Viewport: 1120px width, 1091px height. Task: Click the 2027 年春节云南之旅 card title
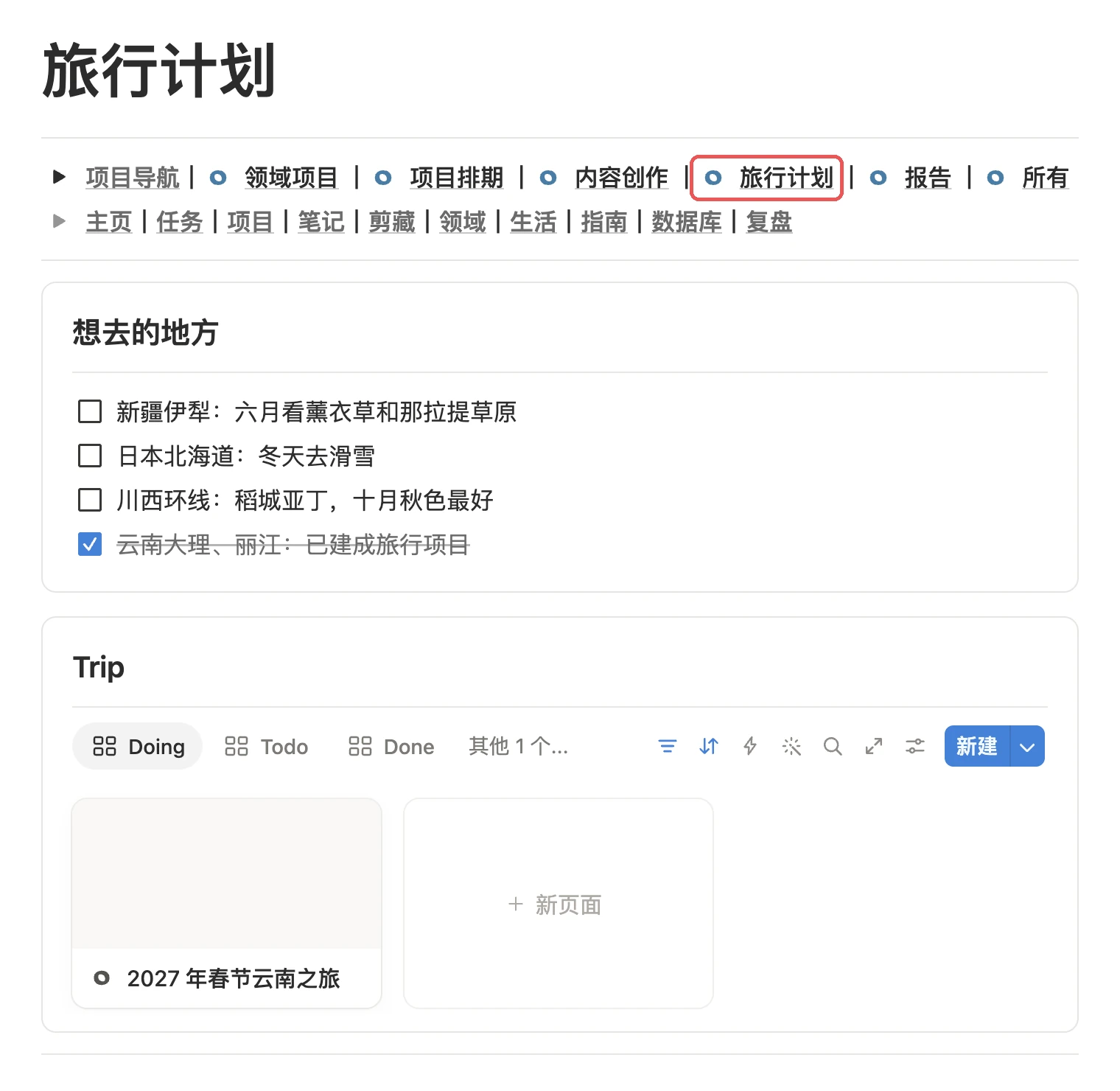[234, 978]
